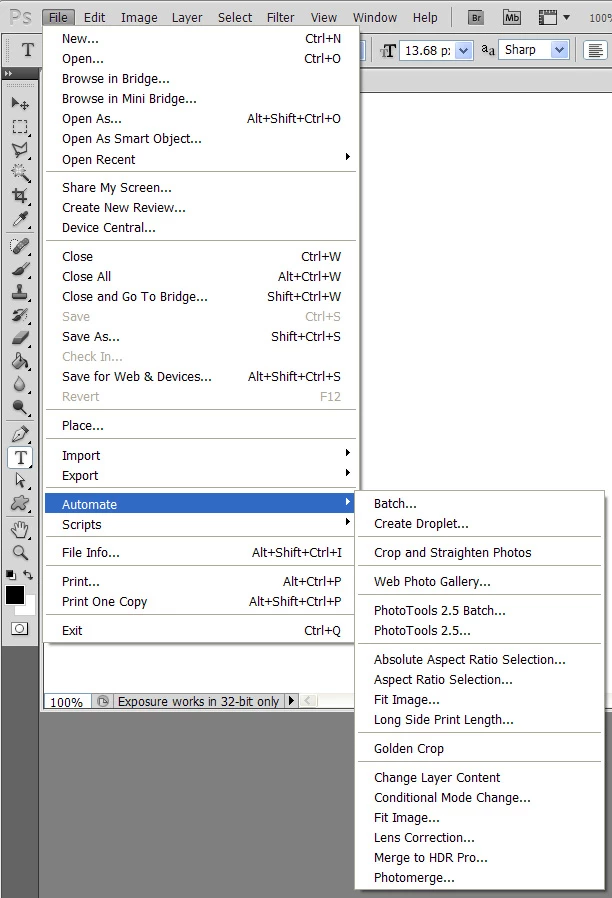Select the Brush tool
The width and height of the screenshot is (612, 898).
click(x=20, y=269)
